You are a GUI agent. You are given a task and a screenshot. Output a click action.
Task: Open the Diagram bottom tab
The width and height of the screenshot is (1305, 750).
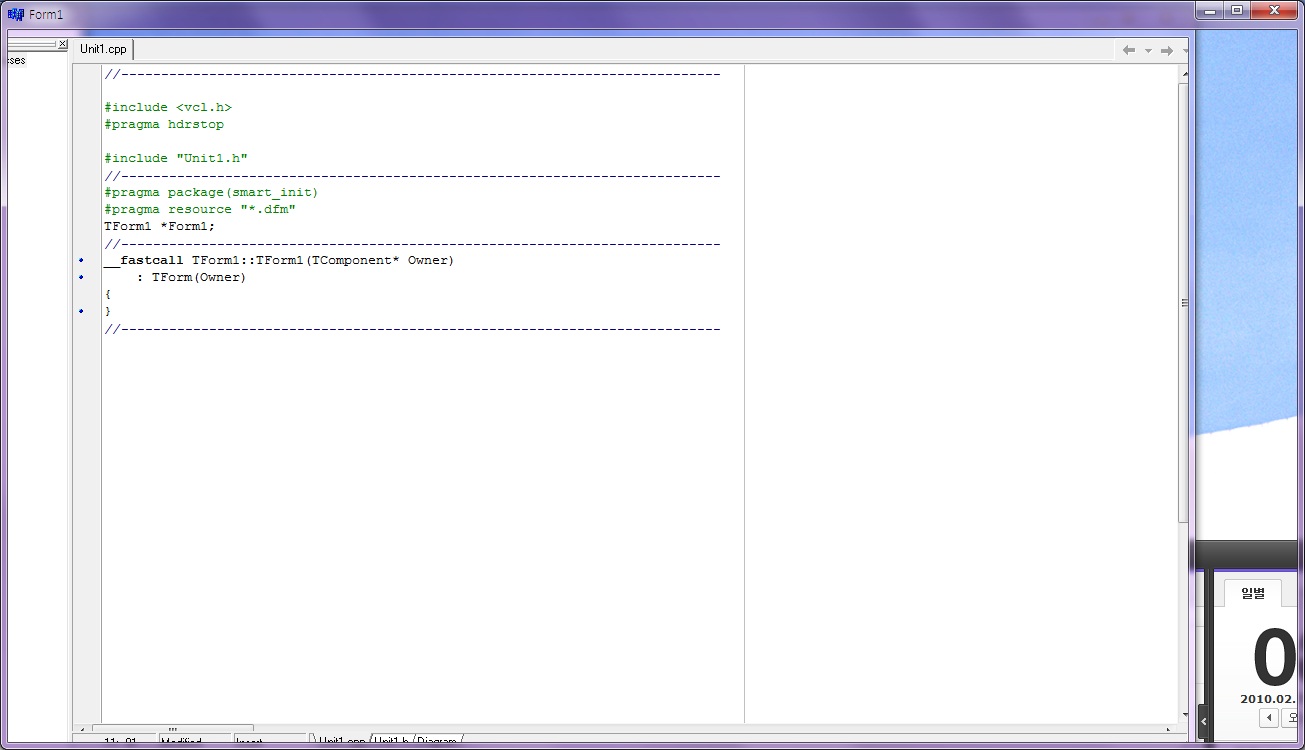437,742
